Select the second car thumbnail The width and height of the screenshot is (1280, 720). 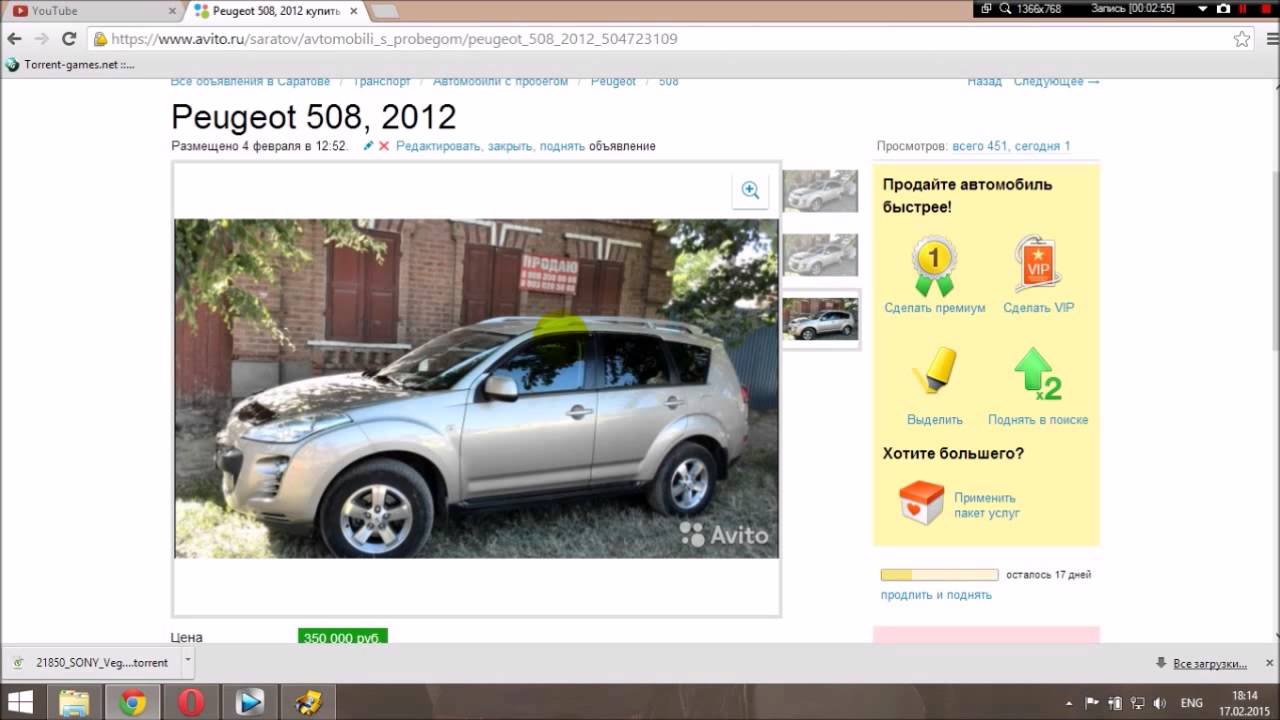pos(820,255)
